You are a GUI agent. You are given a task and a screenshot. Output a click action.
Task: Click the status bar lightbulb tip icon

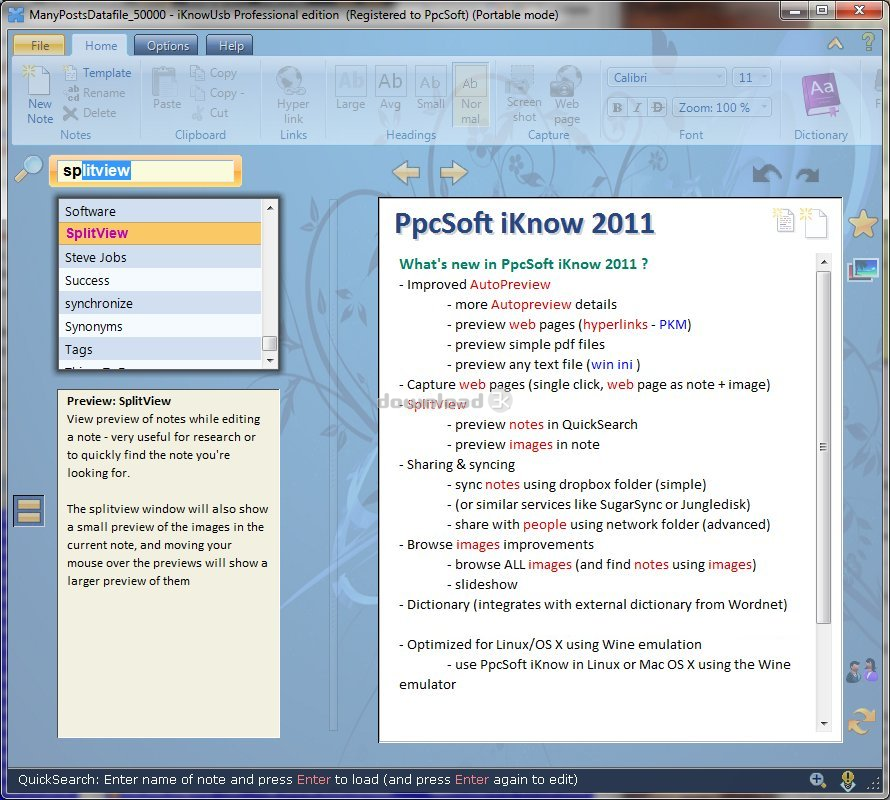847,781
